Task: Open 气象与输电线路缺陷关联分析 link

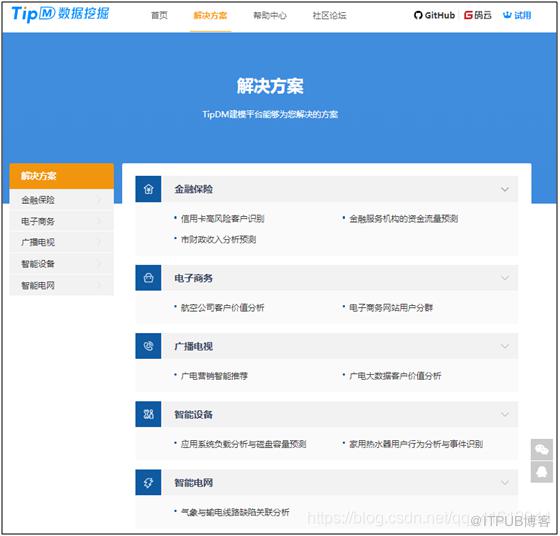Action: (235, 512)
